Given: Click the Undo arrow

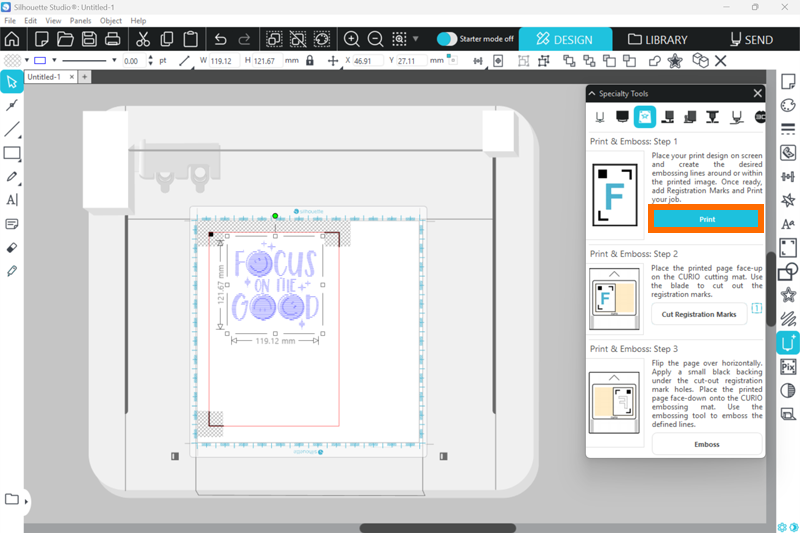Looking at the screenshot, I should [x=220, y=40].
